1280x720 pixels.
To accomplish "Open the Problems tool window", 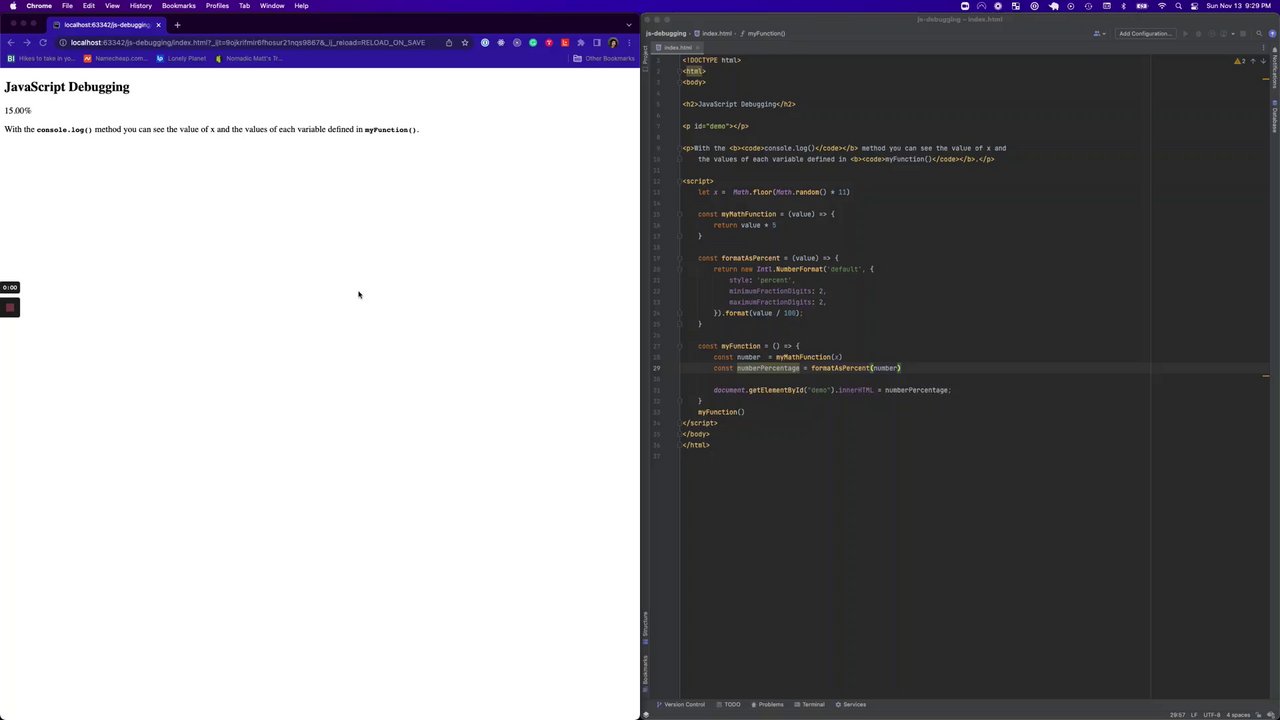I will click(768, 704).
